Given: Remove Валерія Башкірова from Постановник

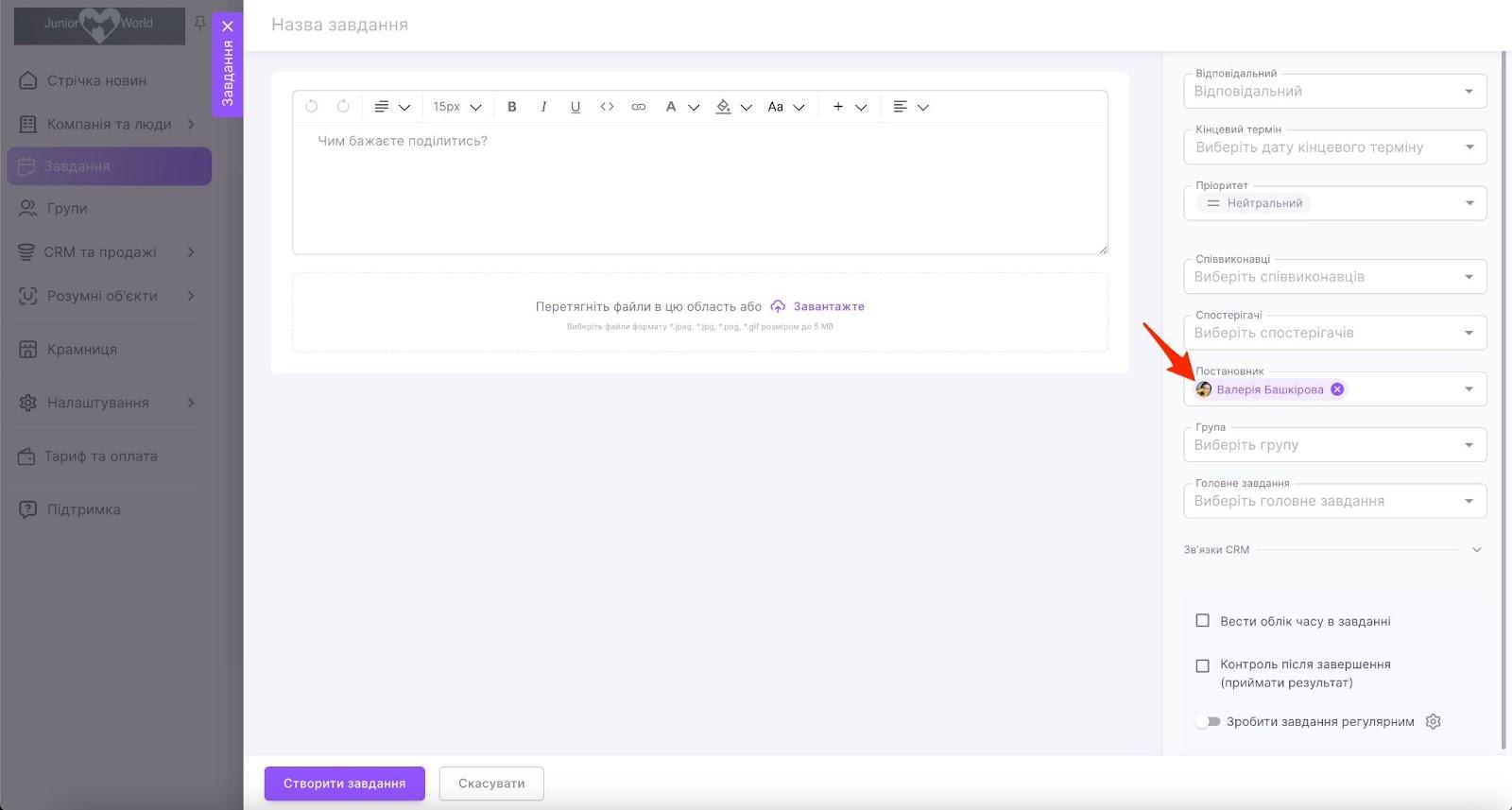Looking at the screenshot, I should 1337,389.
